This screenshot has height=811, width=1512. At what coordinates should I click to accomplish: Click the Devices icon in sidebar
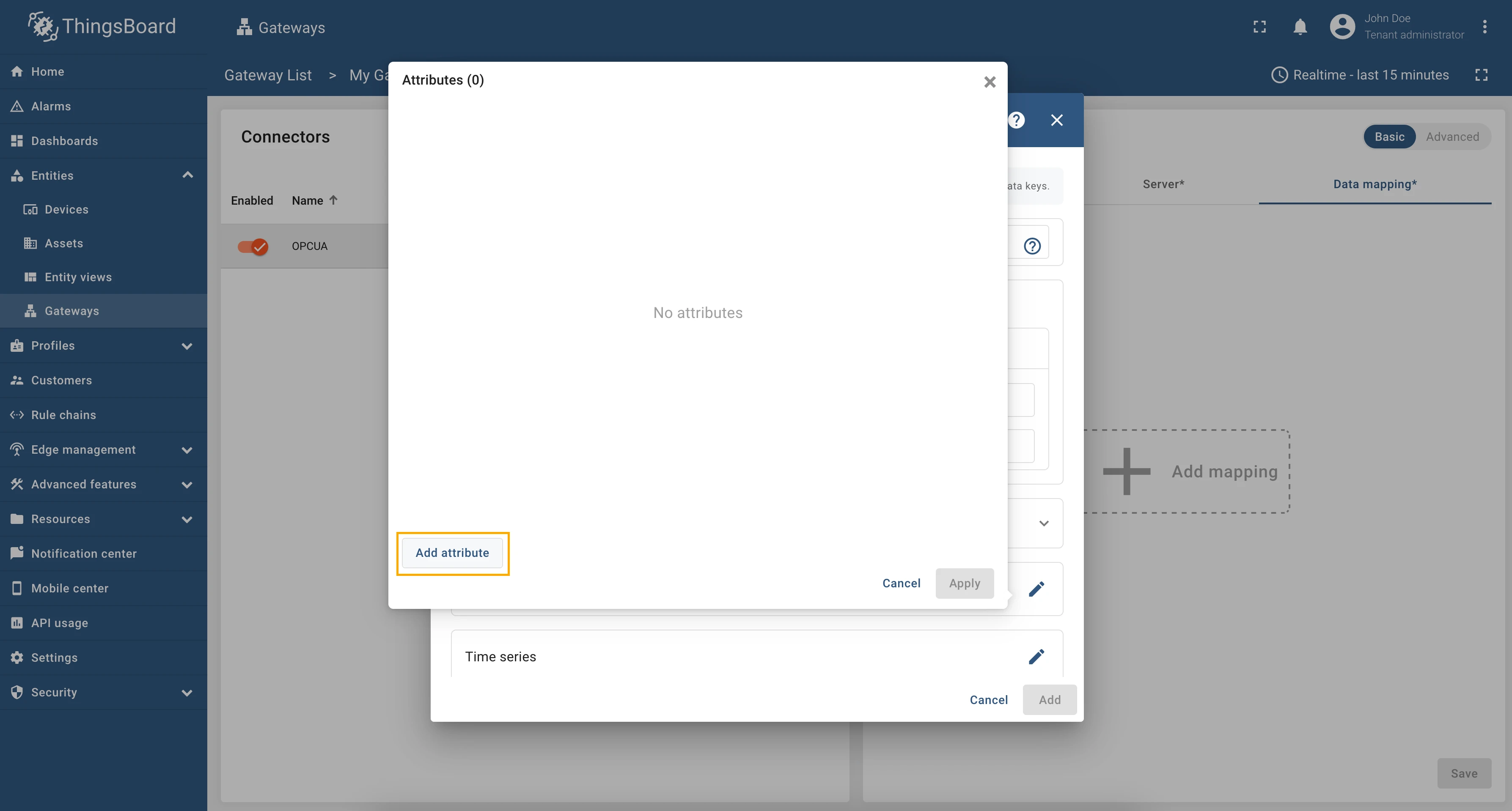point(30,209)
